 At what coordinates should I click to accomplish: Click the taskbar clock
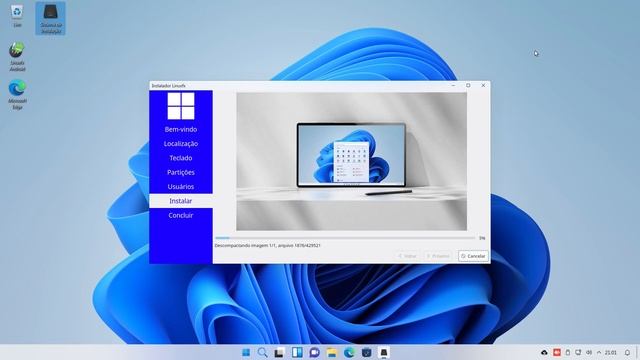click(x=611, y=352)
